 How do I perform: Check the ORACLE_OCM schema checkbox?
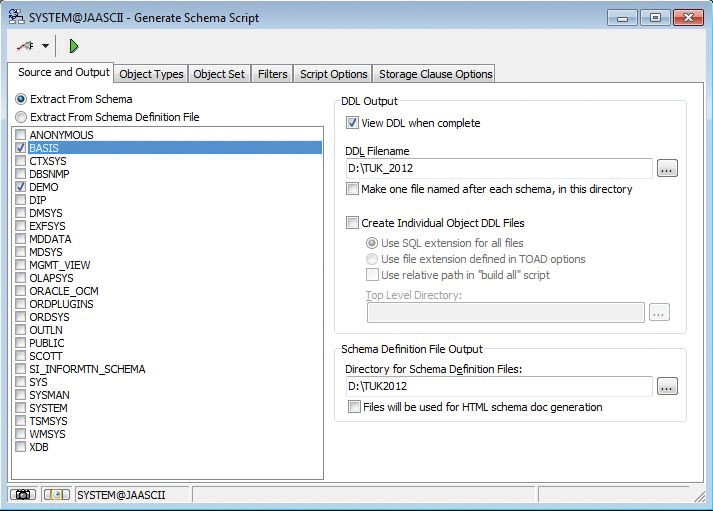20,291
